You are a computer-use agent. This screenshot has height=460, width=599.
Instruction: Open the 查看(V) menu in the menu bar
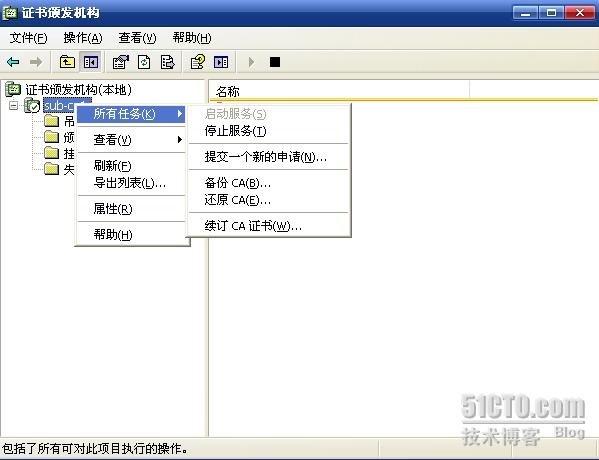click(x=137, y=38)
